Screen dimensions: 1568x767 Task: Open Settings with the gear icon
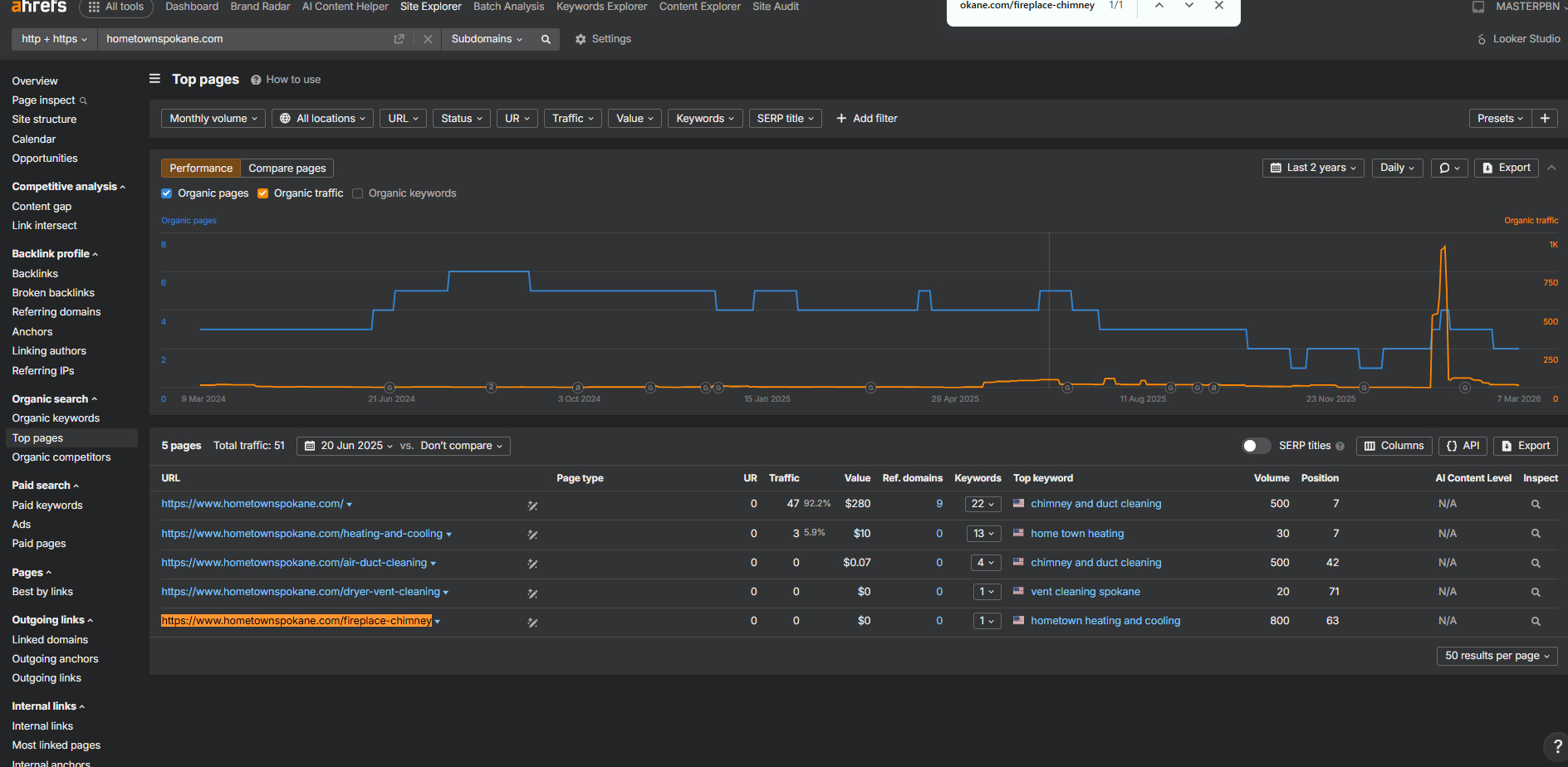(x=603, y=39)
